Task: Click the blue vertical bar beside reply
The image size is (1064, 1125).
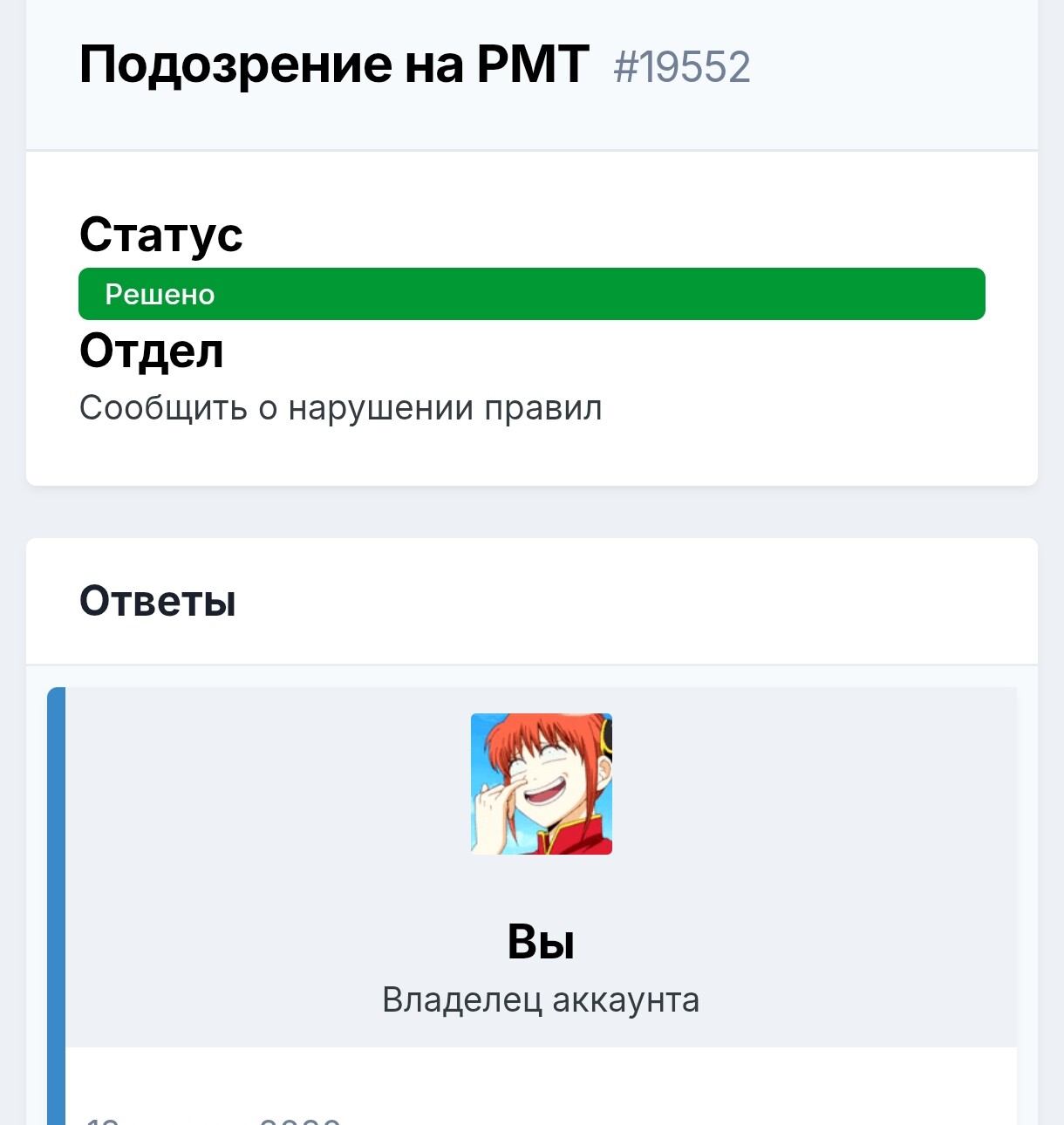Action: [x=56, y=905]
